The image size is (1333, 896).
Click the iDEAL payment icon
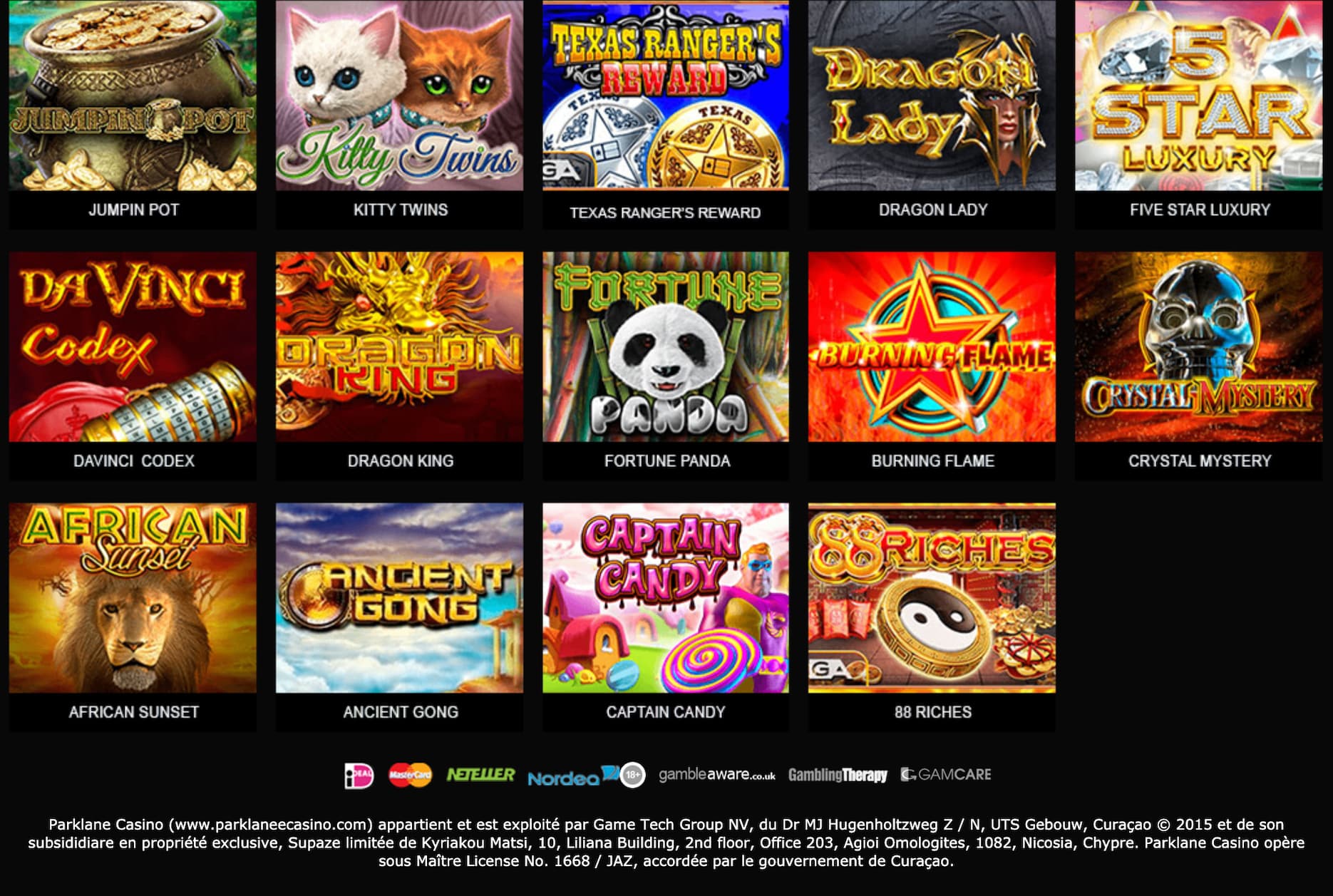pyautogui.click(x=359, y=776)
